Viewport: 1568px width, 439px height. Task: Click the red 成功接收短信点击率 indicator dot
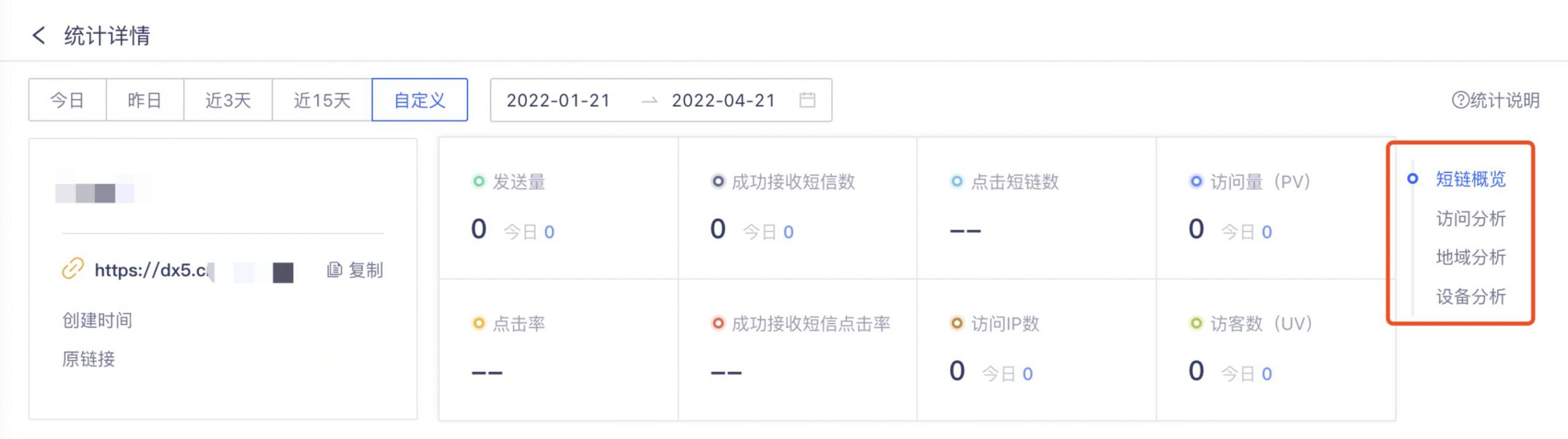click(718, 323)
